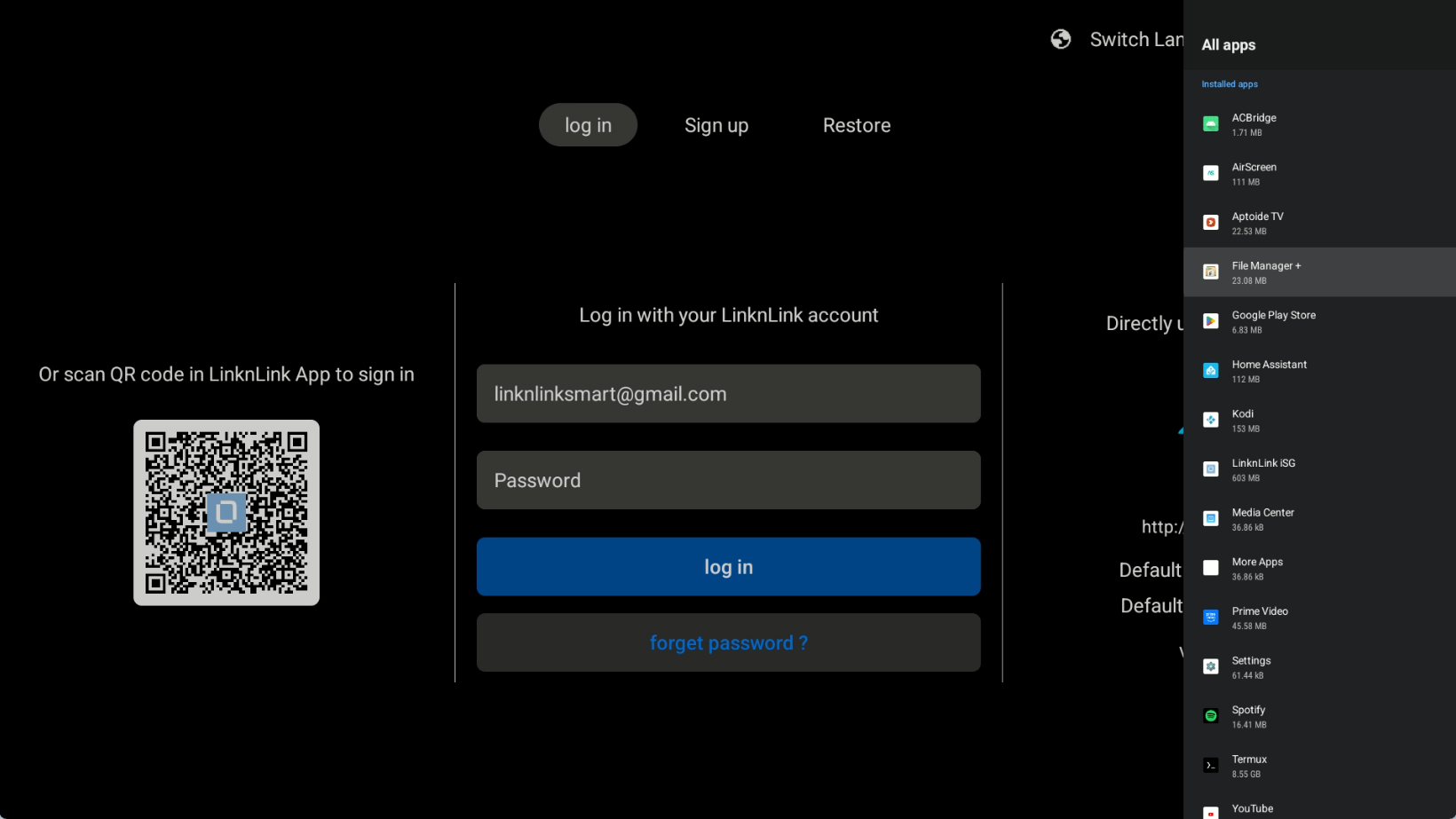This screenshot has height=819, width=1456.
Task: Click the ACBridge app icon
Action: (1210, 124)
